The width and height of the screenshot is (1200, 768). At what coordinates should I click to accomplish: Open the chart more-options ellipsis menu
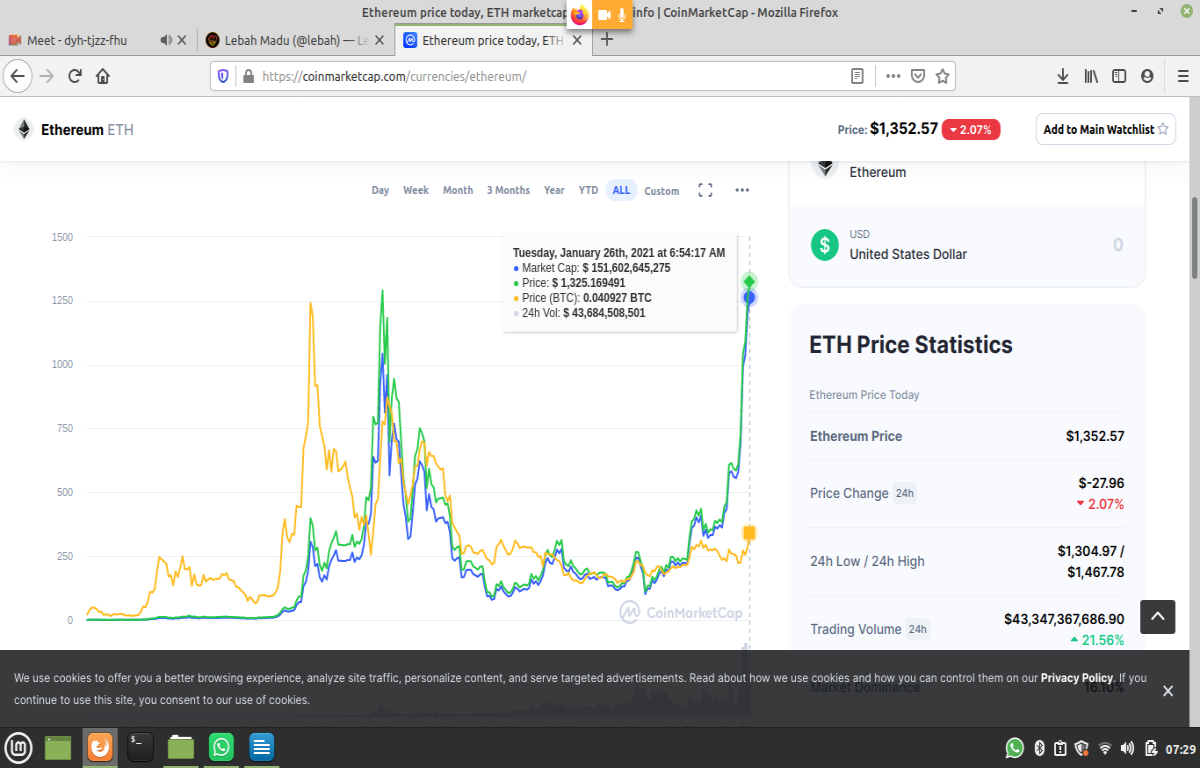pyautogui.click(x=742, y=190)
